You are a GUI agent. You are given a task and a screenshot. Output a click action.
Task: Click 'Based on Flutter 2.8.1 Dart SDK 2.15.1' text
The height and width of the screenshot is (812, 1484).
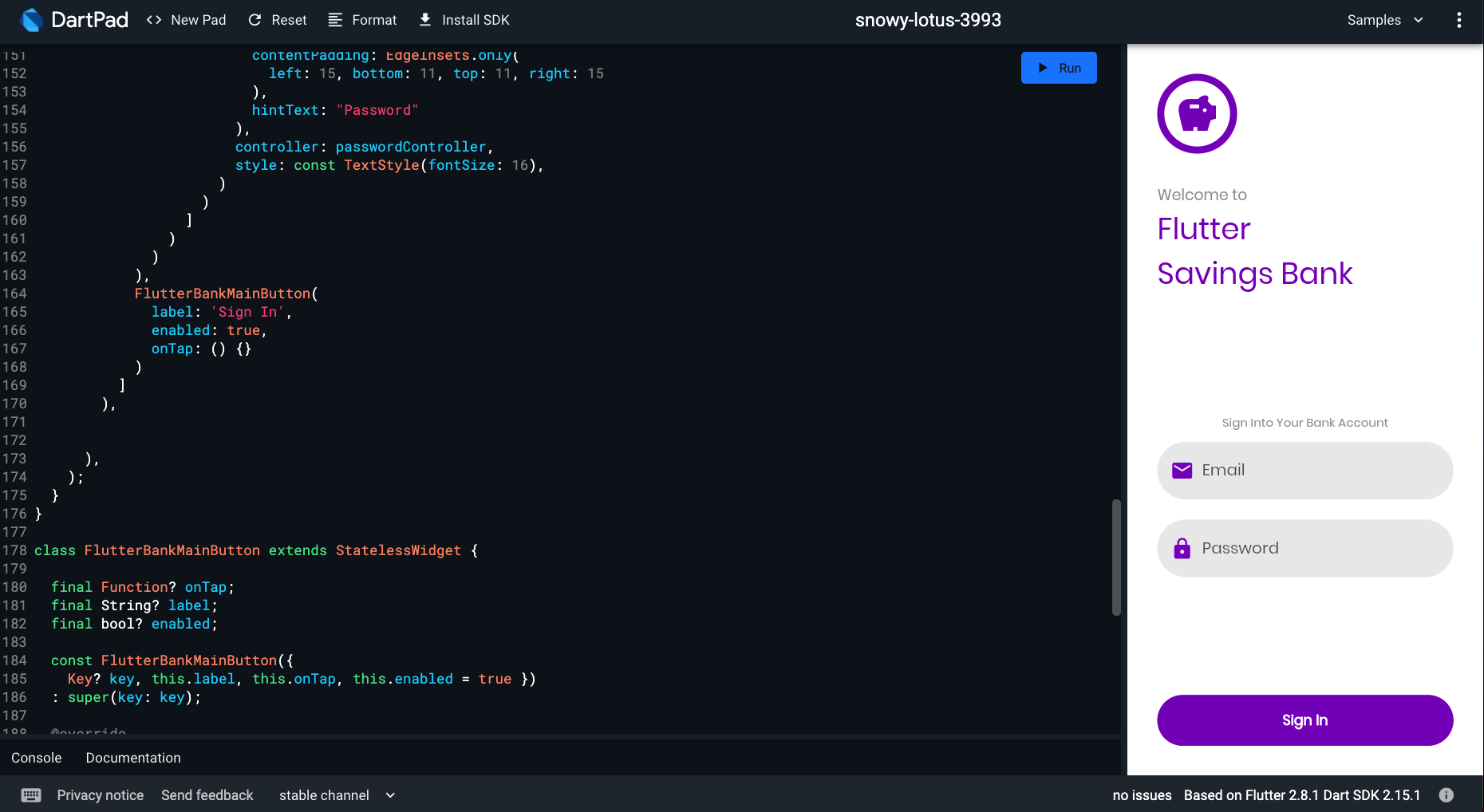1302,795
